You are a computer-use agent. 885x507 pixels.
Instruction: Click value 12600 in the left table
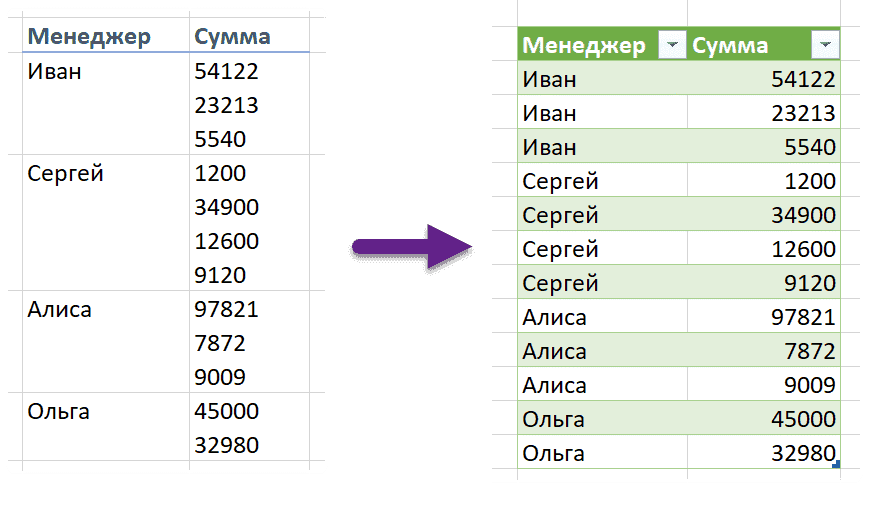(226, 242)
